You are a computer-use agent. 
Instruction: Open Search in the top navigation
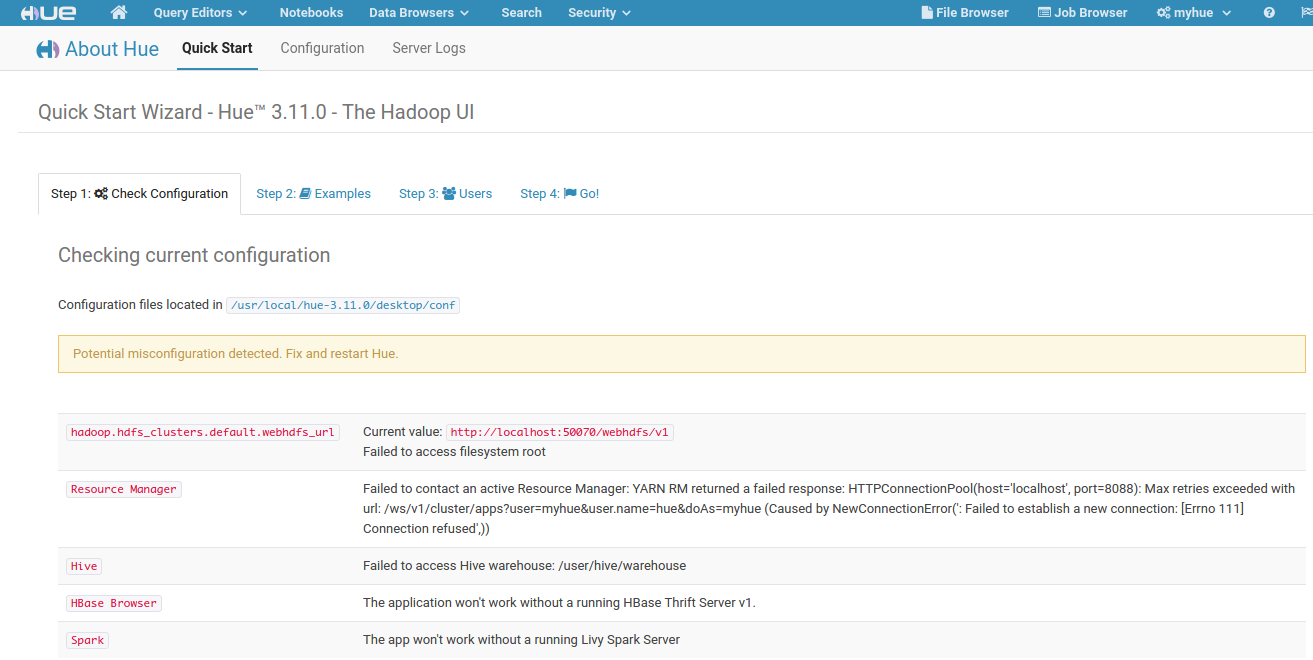pyautogui.click(x=521, y=13)
